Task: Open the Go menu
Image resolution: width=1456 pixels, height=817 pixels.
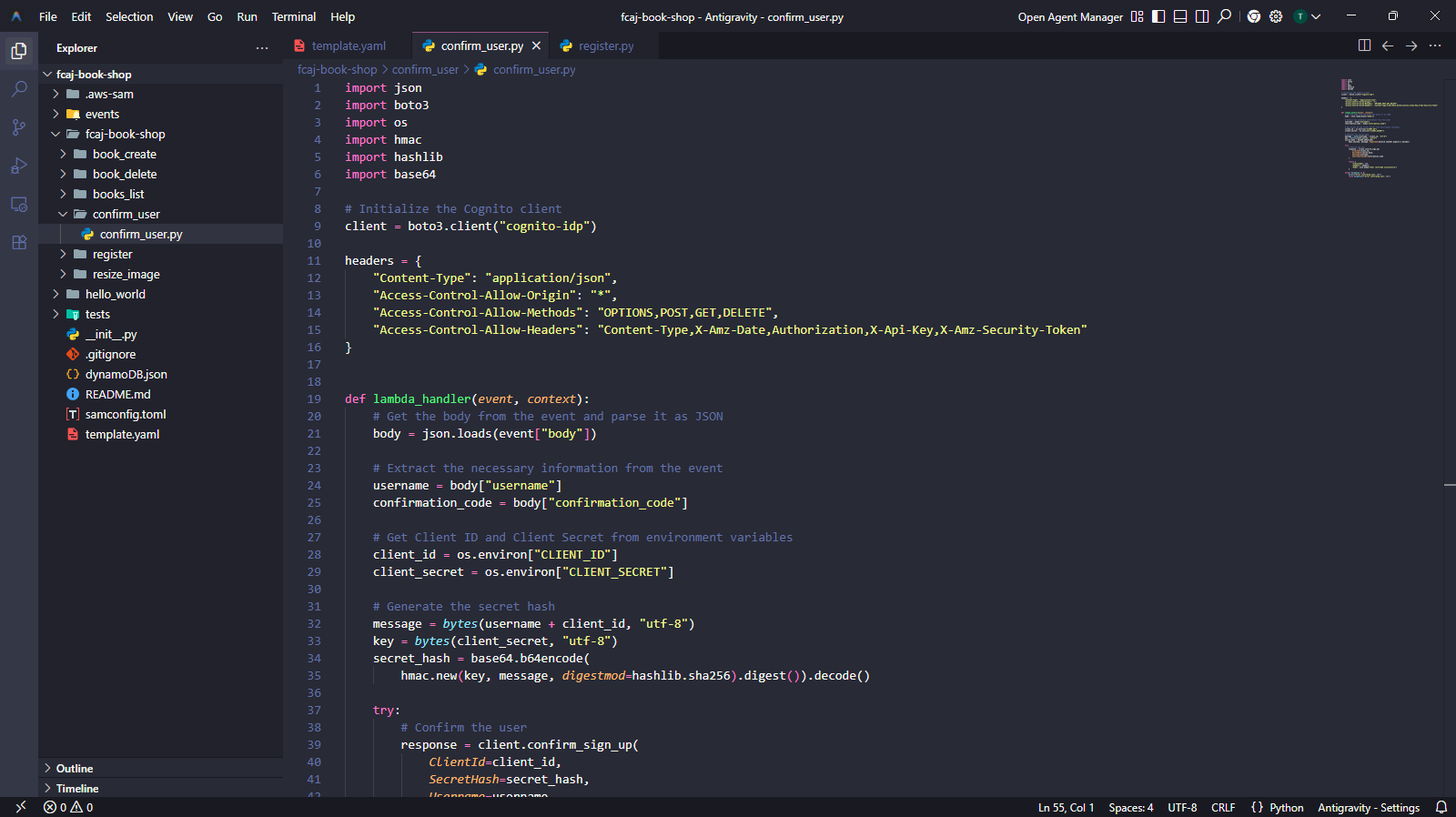Action: point(215,16)
